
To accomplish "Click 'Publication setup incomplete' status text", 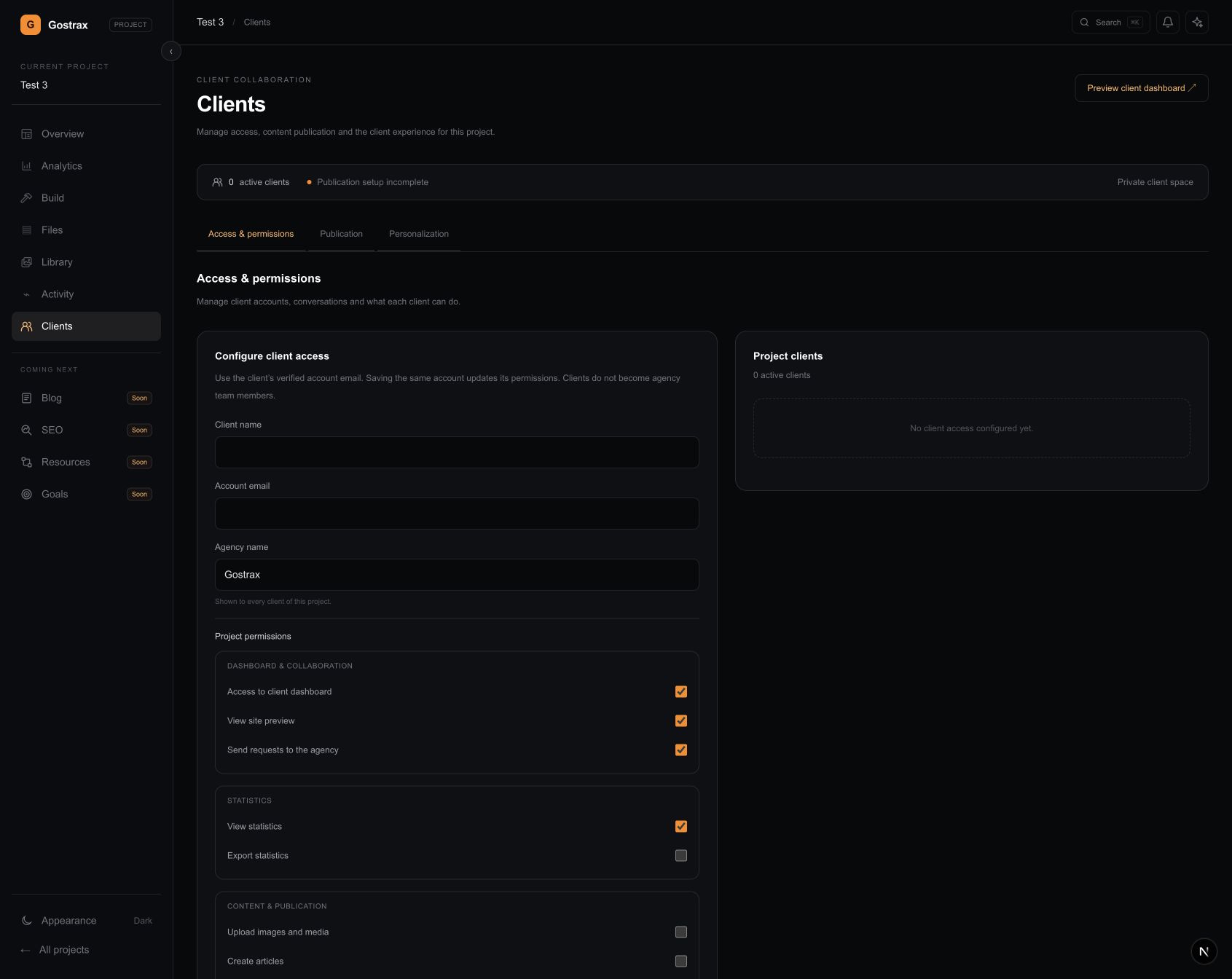I will click(x=372, y=182).
